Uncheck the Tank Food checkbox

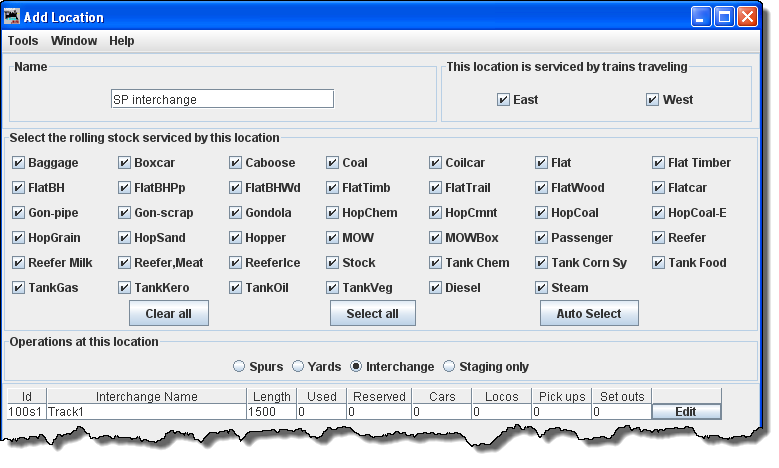pos(659,263)
